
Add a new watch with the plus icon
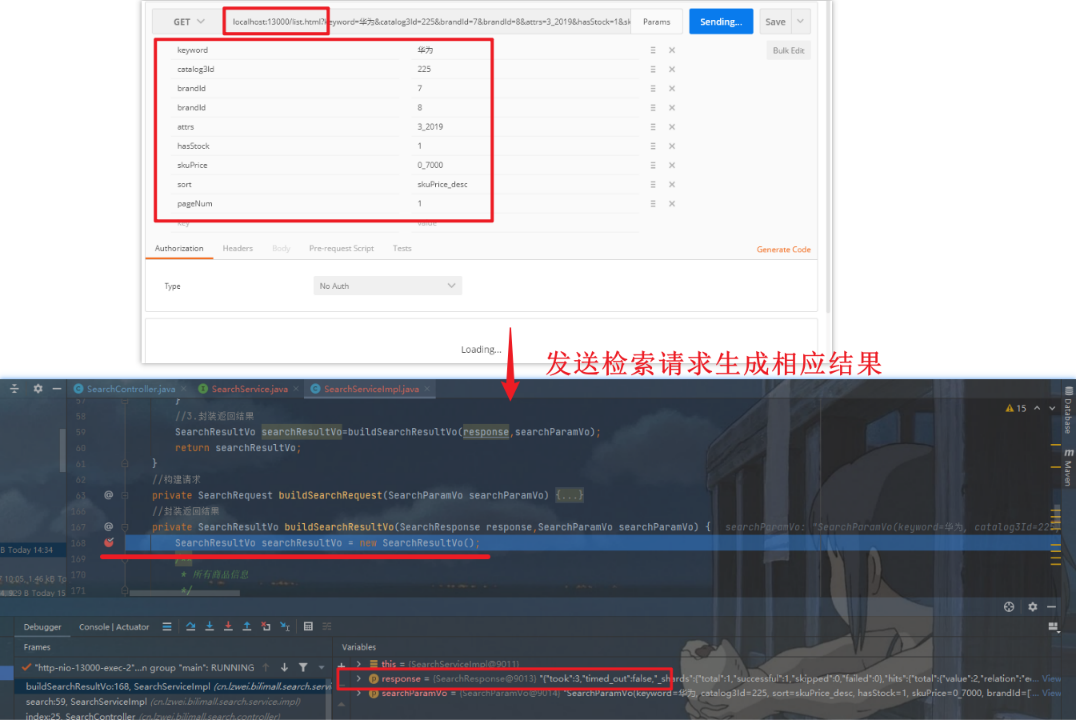(x=341, y=665)
